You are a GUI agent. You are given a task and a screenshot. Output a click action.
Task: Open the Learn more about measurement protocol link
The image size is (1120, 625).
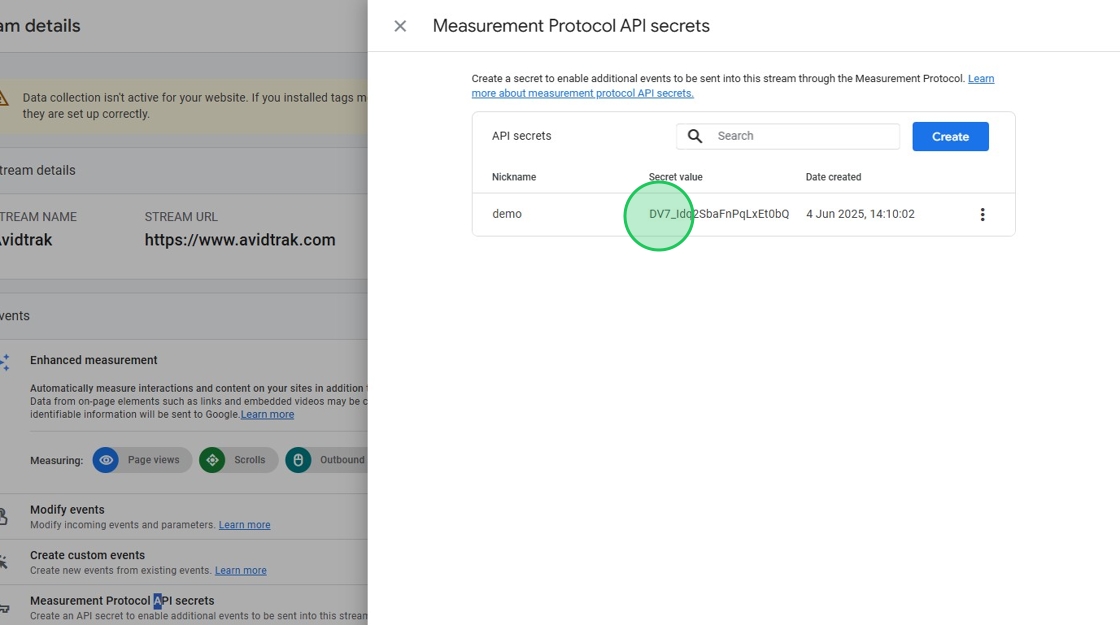click(733, 86)
